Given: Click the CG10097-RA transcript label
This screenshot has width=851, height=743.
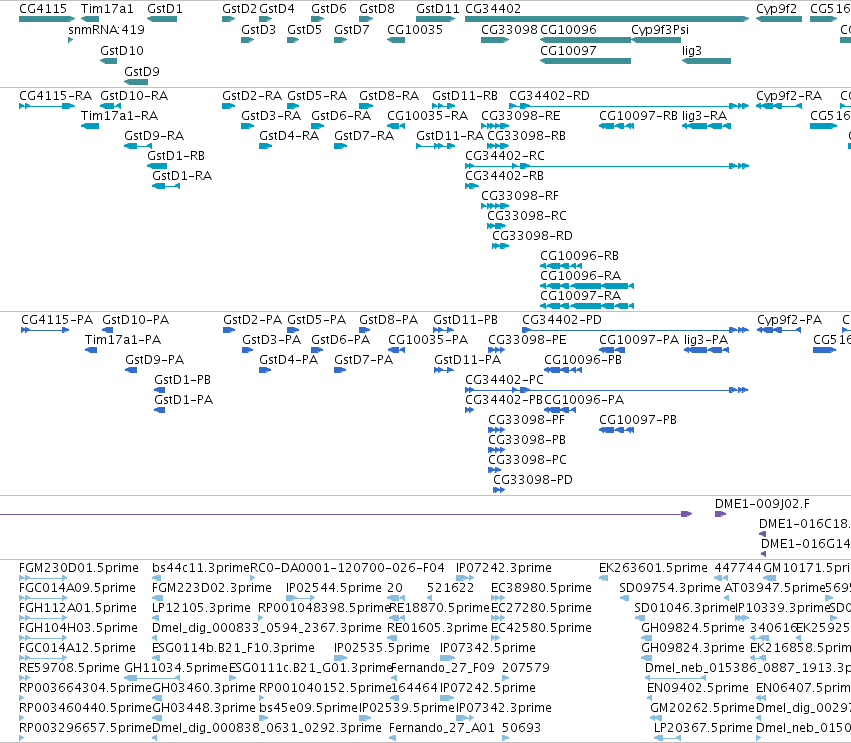Looking at the screenshot, I should pos(580,296).
